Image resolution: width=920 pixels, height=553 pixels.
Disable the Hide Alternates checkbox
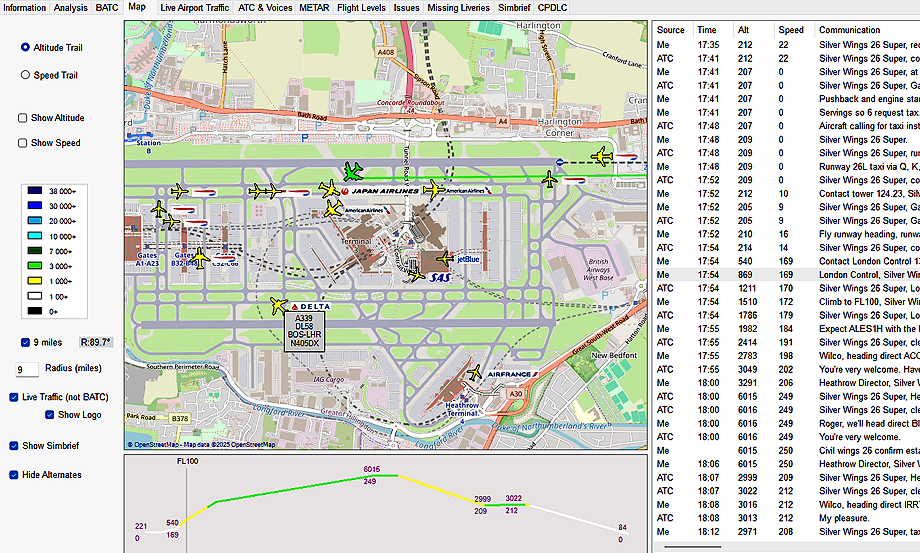pyautogui.click(x=14, y=475)
